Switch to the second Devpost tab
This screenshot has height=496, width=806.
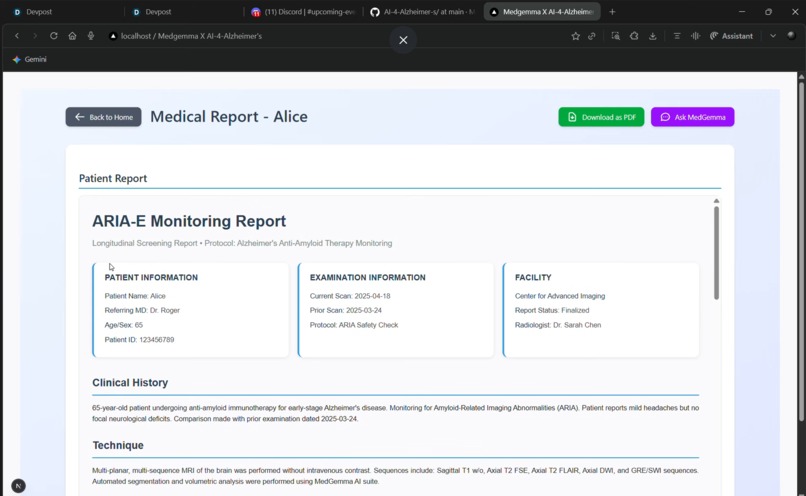183,12
